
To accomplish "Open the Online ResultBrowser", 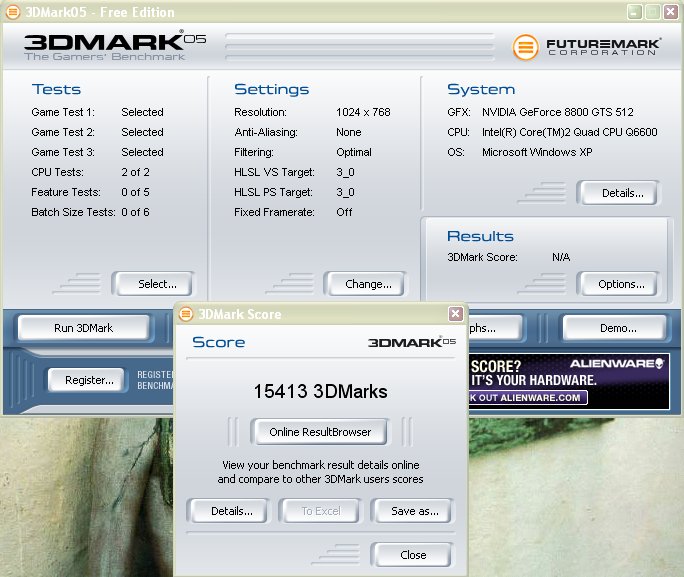I will (x=319, y=432).
